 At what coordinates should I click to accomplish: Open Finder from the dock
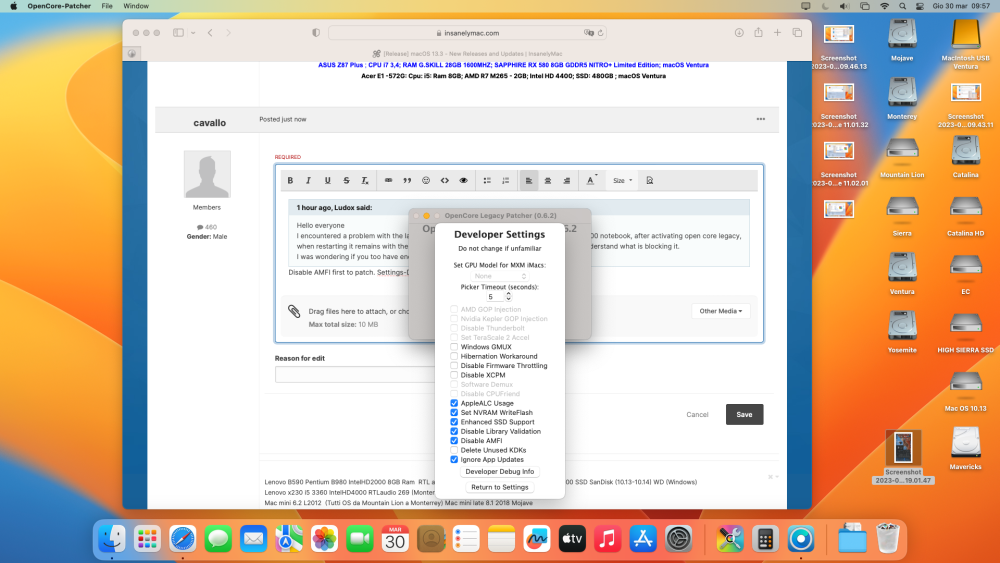tap(112, 539)
